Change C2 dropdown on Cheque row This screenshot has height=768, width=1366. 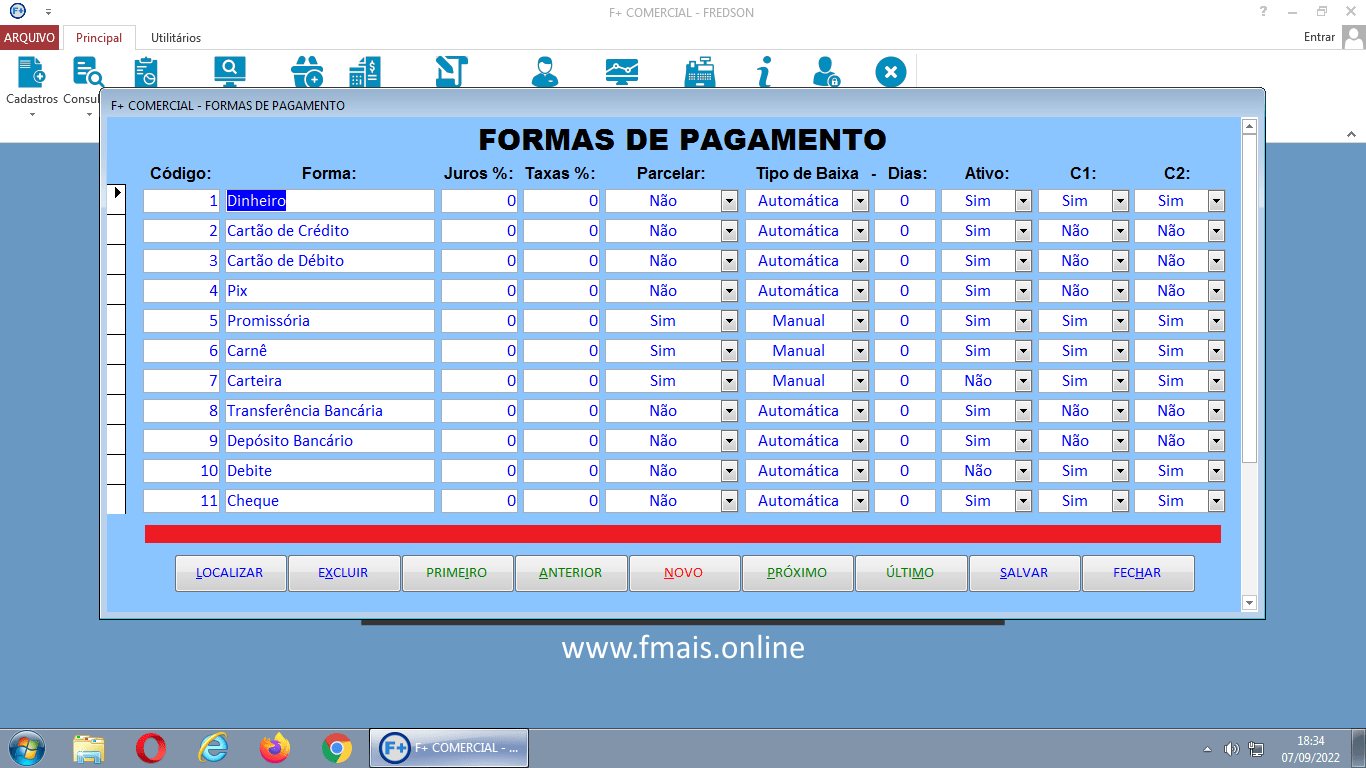(x=1216, y=500)
